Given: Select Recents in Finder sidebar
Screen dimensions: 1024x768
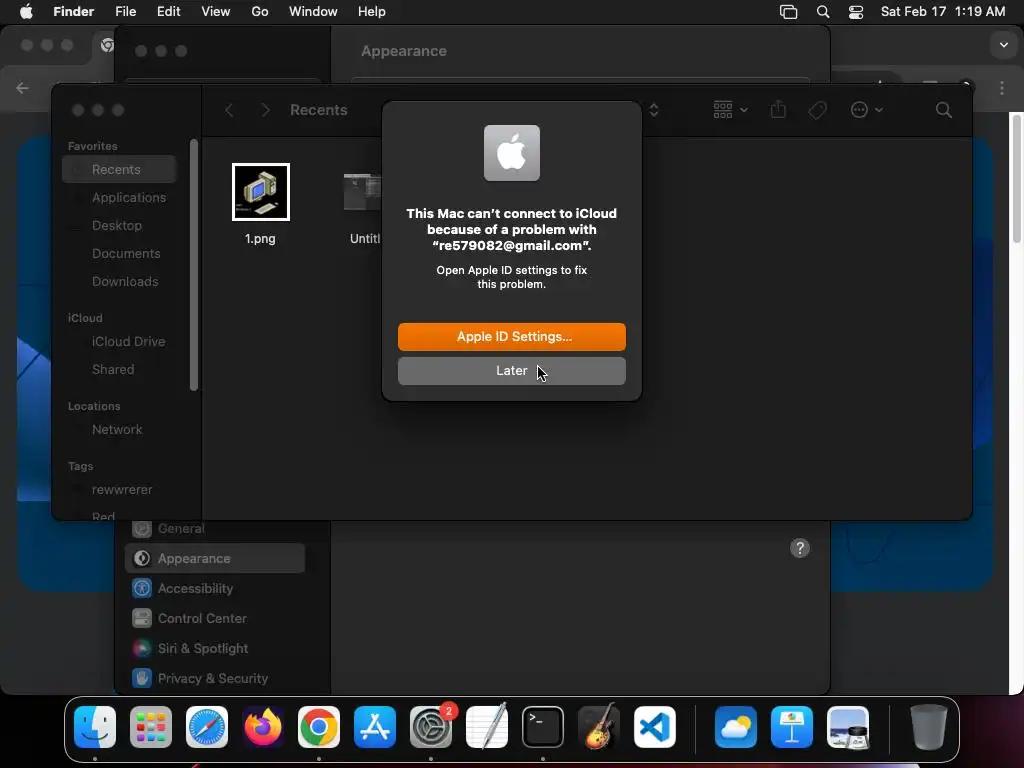Looking at the screenshot, I should point(120,169).
